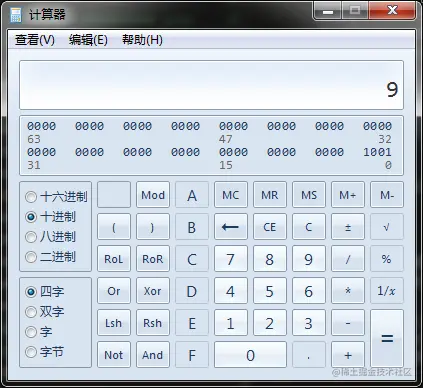
Task: Click the plus addition button
Action: click(x=348, y=355)
